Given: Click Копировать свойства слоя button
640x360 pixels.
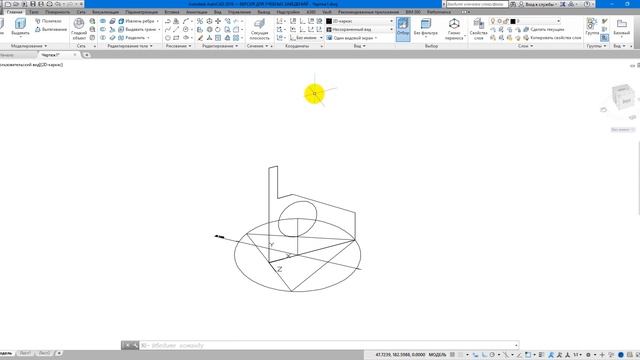Looking at the screenshot, I should [x=552, y=38].
